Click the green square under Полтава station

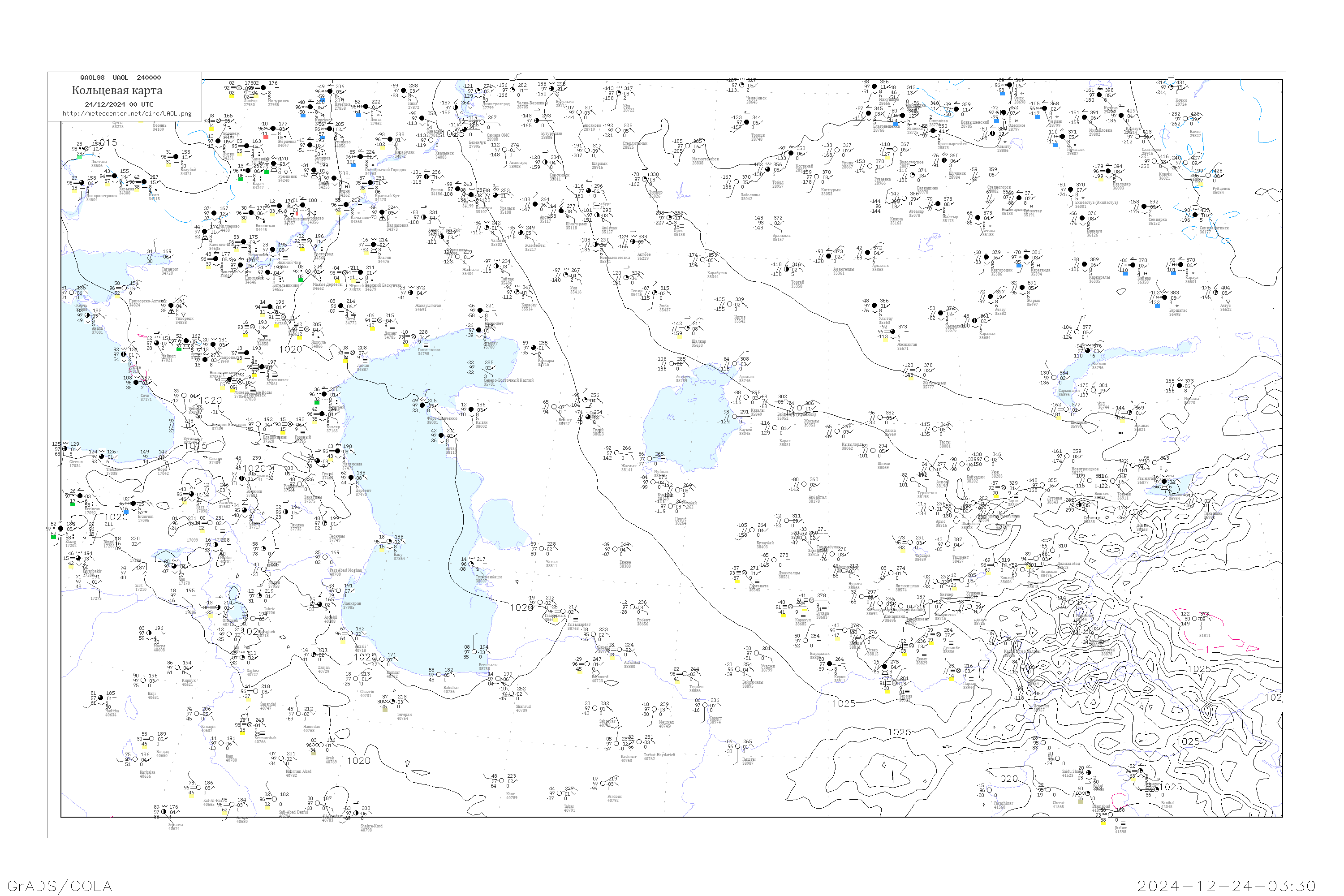click(80, 156)
